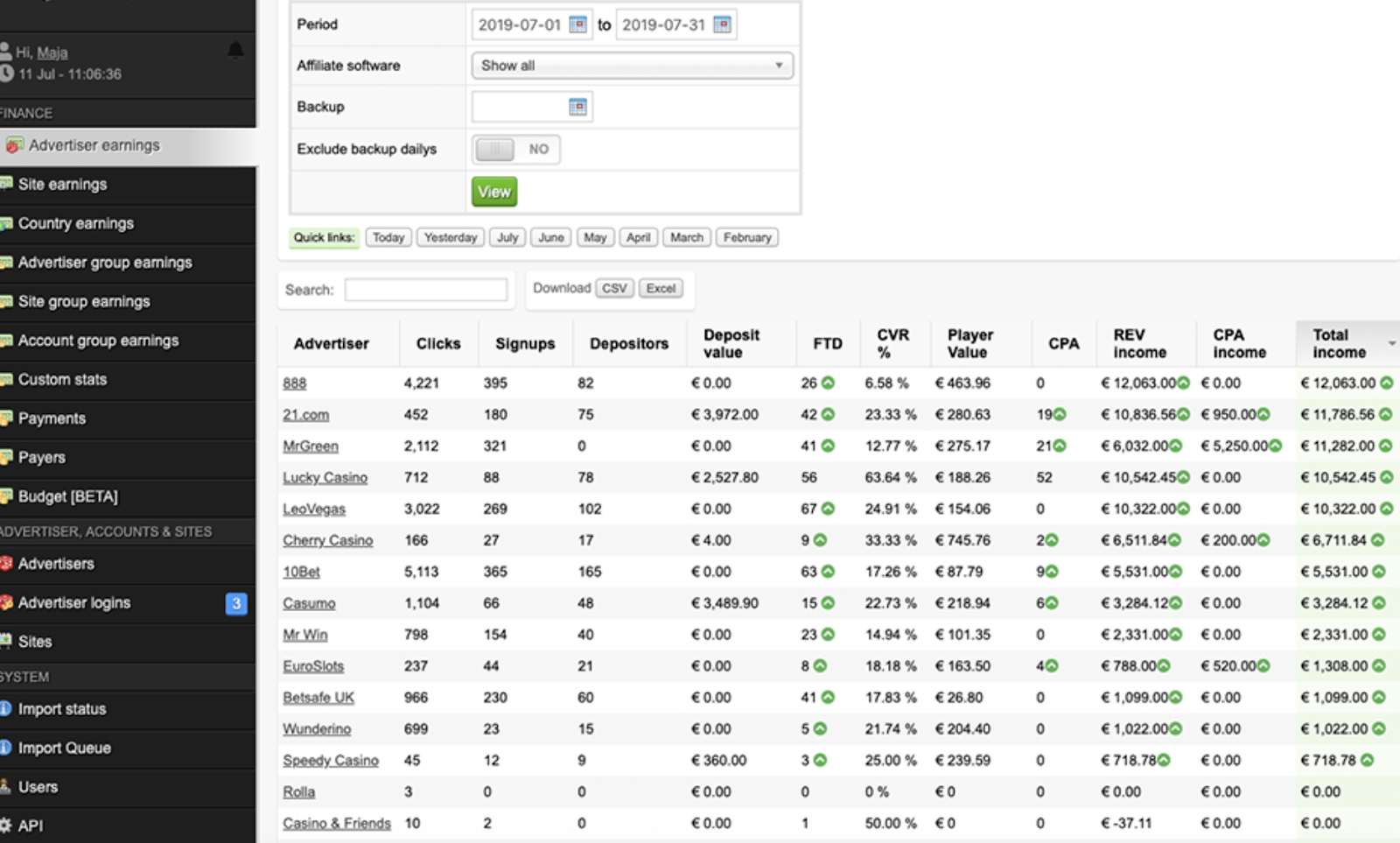Click the user profile icon beside Maja
Screen dimensions: 1400x843
(5, 52)
